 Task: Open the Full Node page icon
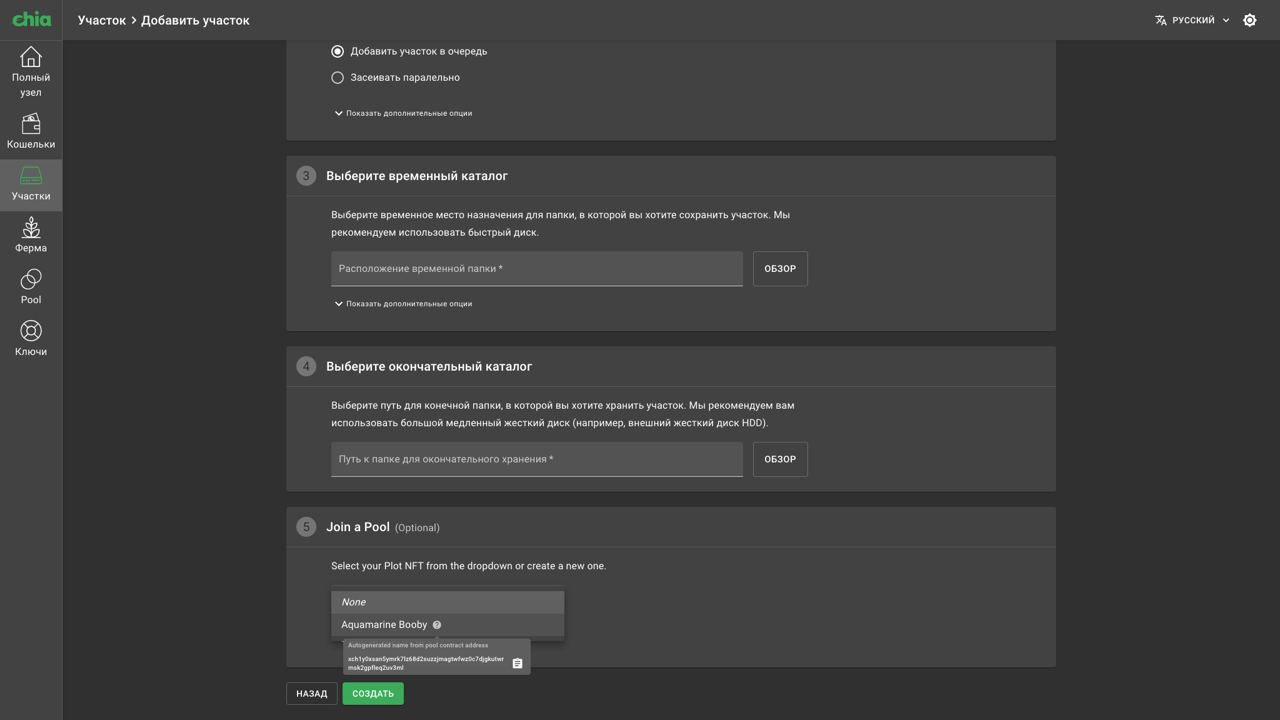31,58
